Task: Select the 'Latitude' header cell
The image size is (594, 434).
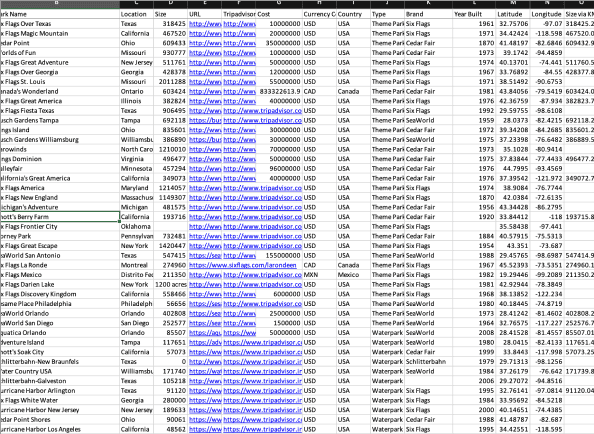Action: [513, 14]
